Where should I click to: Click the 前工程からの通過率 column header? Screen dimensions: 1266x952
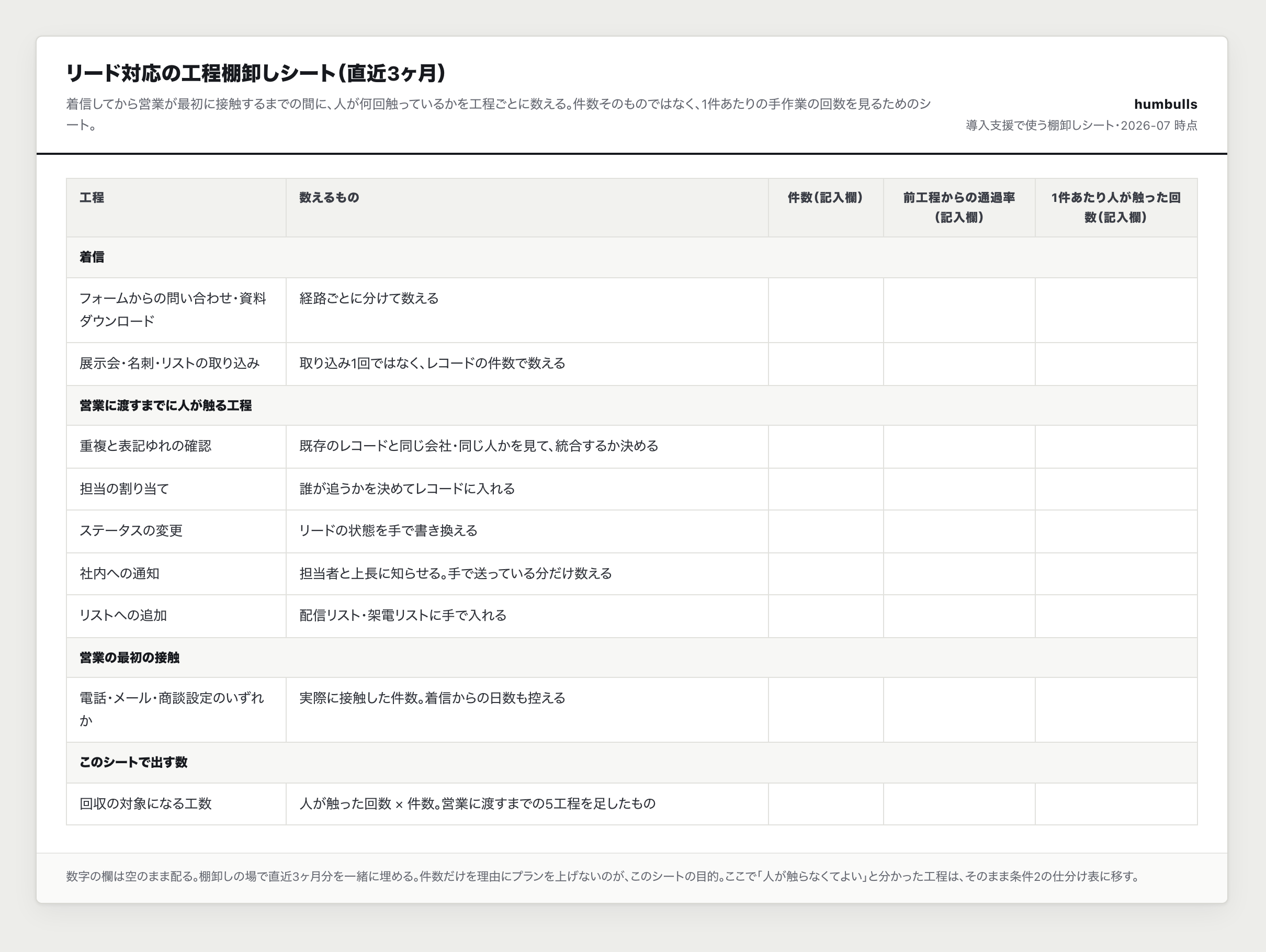[959, 208]
